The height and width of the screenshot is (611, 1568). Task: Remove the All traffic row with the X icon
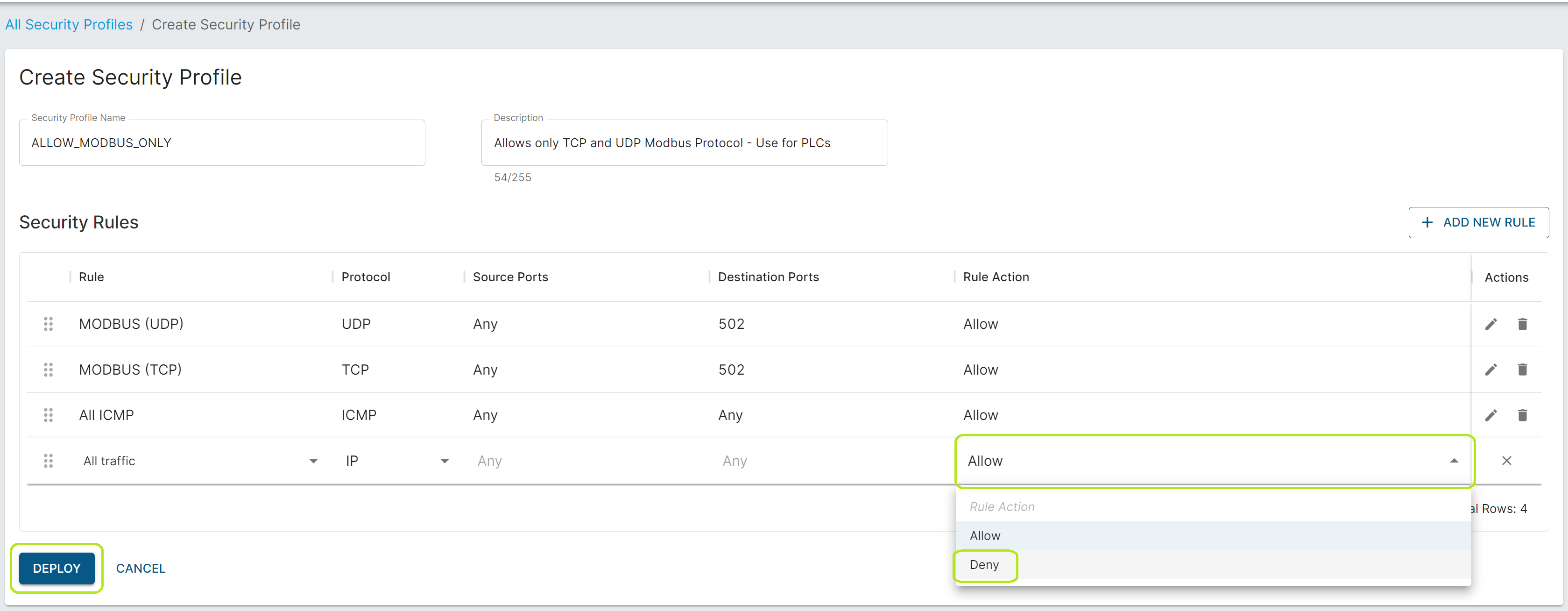pyautogui.click(x=1506, y=461)
